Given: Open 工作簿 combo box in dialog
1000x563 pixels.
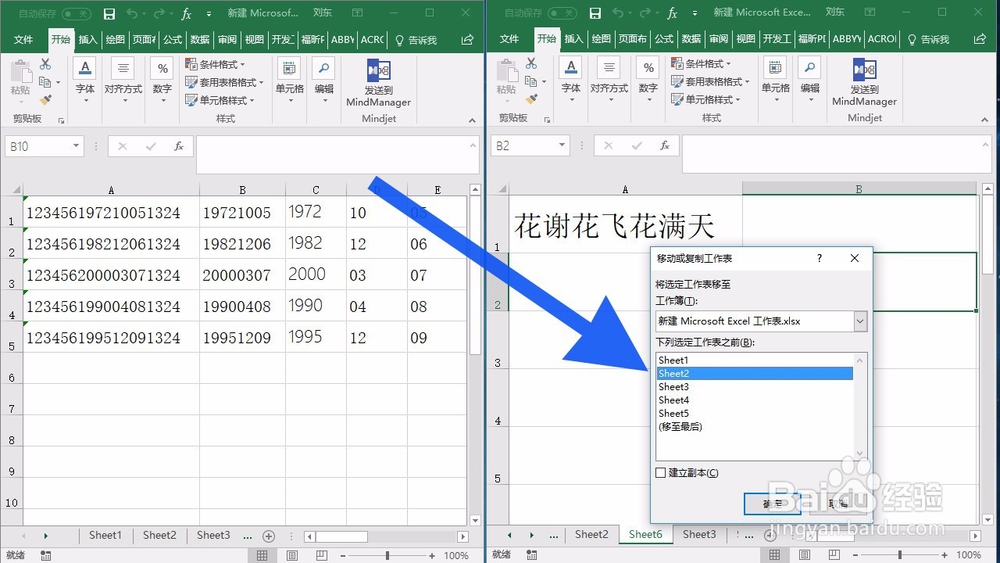Looking at the screenshot, I should (761, 321).
